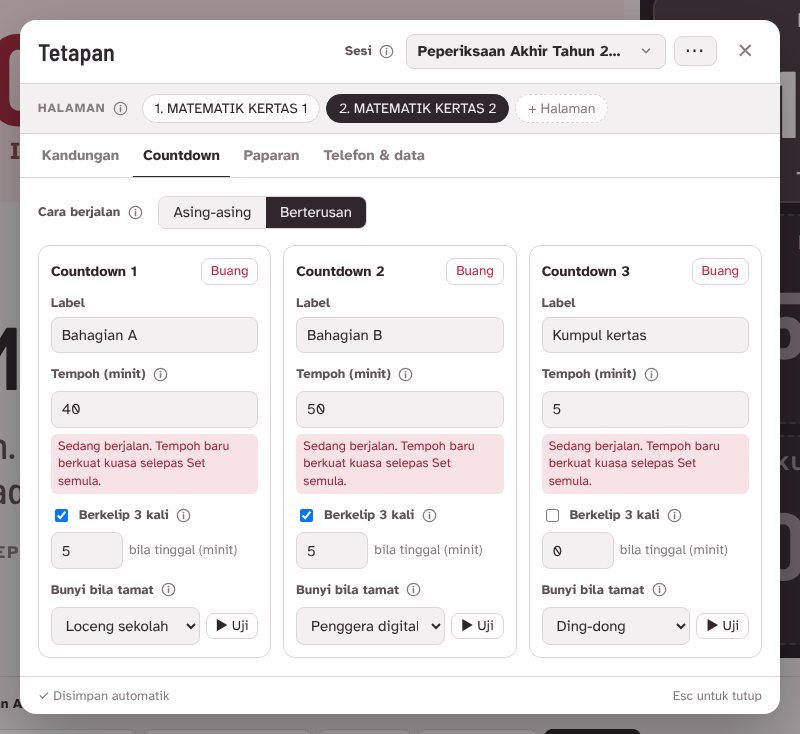Screen dimensions: 800x734
Task: Go to the Telefon & data tab
Action: point(374,156)
